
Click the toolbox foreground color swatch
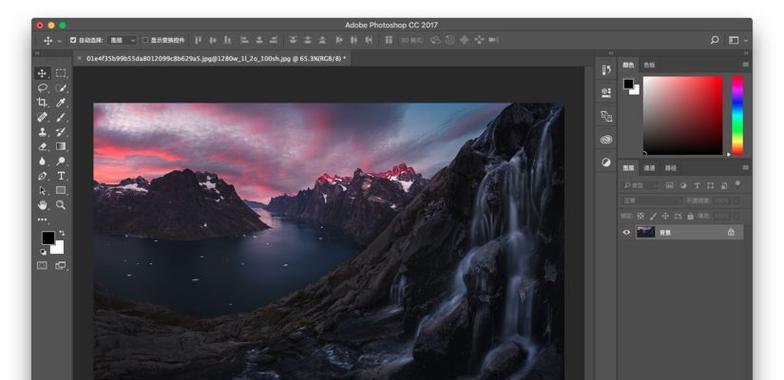coord(48,238)
